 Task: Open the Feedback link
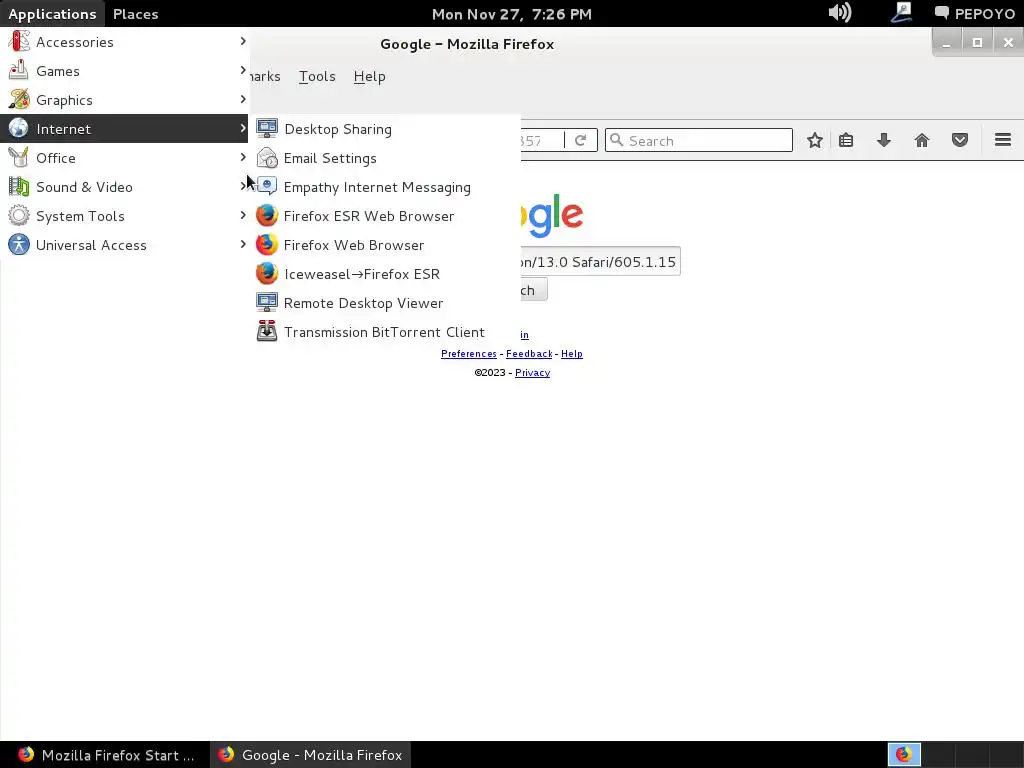(529, 354)
